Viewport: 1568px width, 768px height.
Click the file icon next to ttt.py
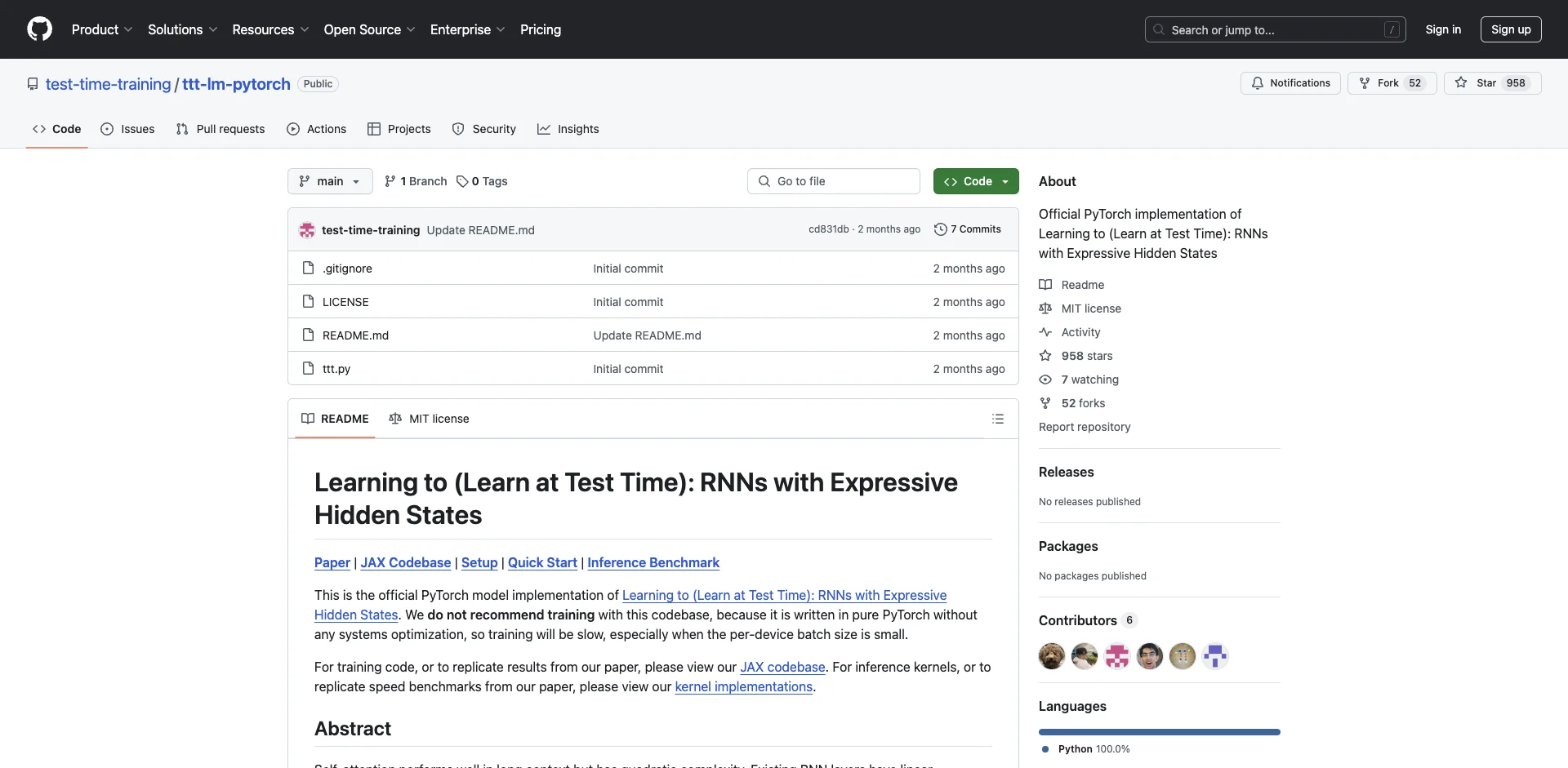(308, 368)
